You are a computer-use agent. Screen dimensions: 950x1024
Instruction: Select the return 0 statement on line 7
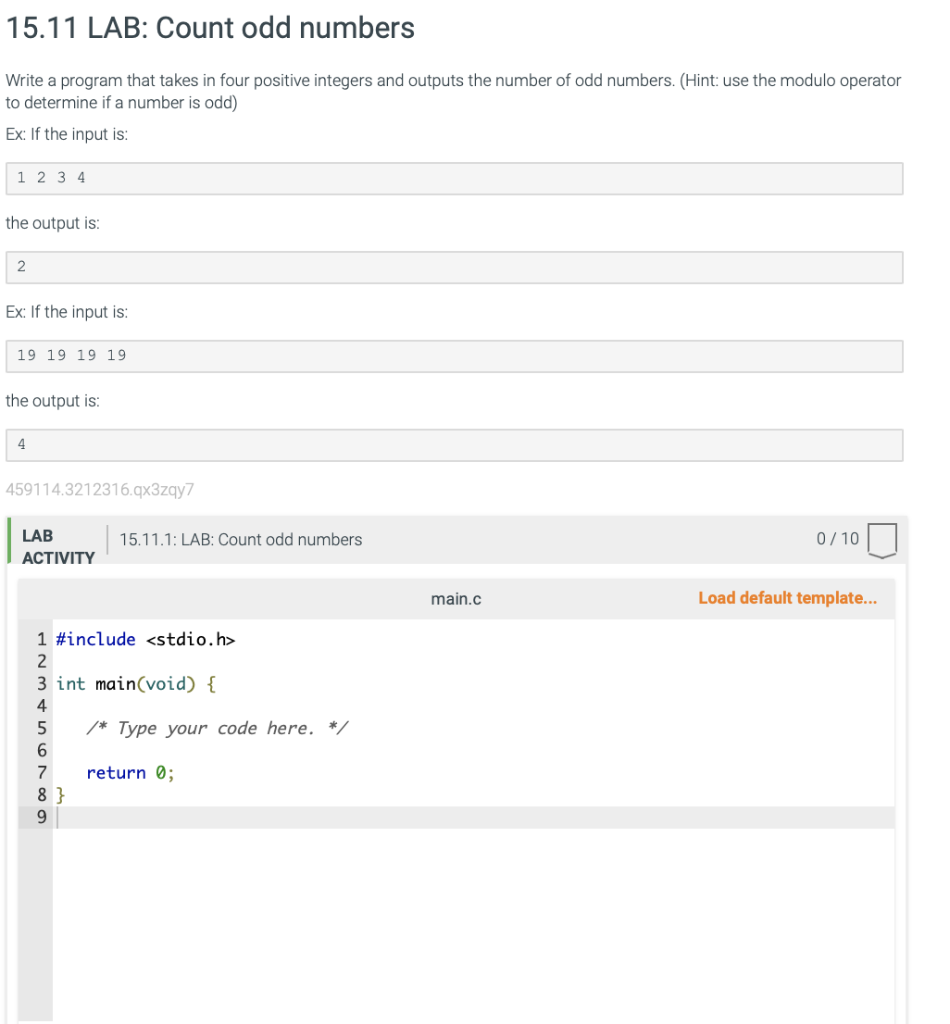pos(131,772)
